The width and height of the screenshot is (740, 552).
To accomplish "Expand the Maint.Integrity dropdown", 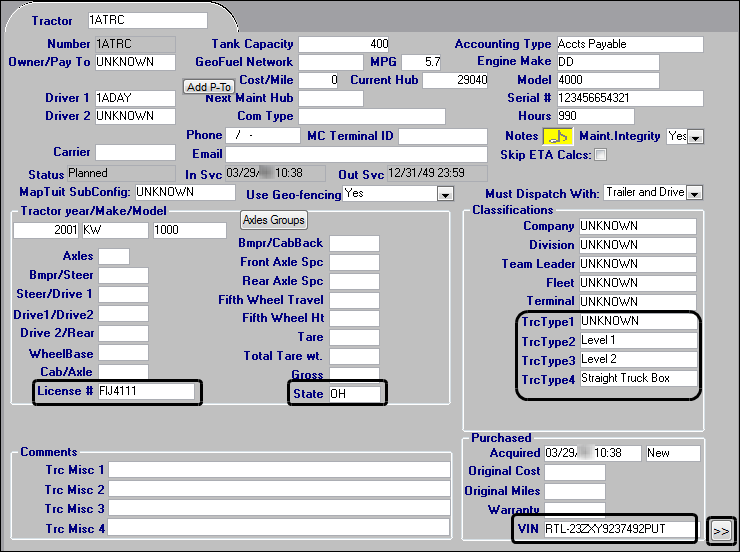I will tap(696, 137).
